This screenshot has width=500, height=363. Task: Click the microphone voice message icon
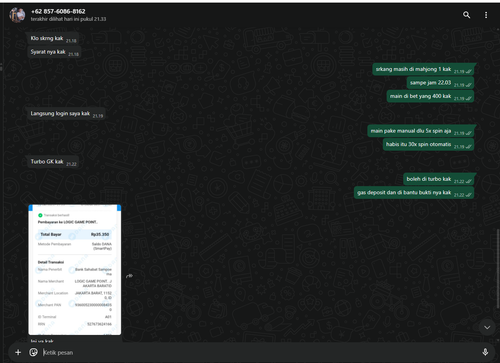(485, 352)
